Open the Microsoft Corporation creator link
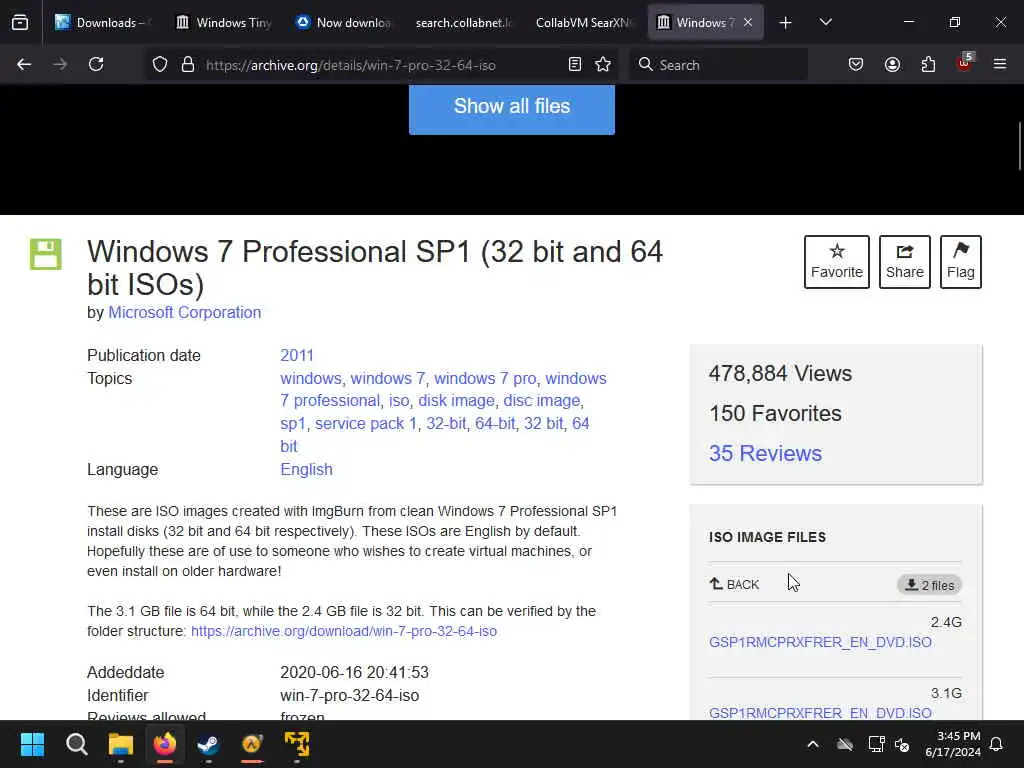 click(x=185, y=313)
